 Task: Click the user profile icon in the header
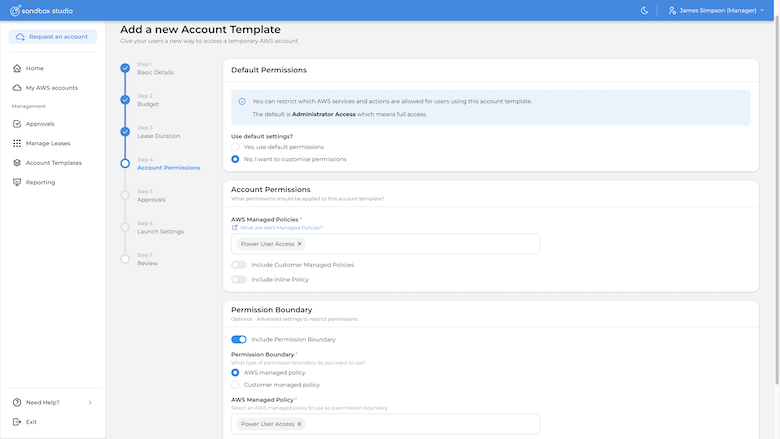tap(672, 10)
